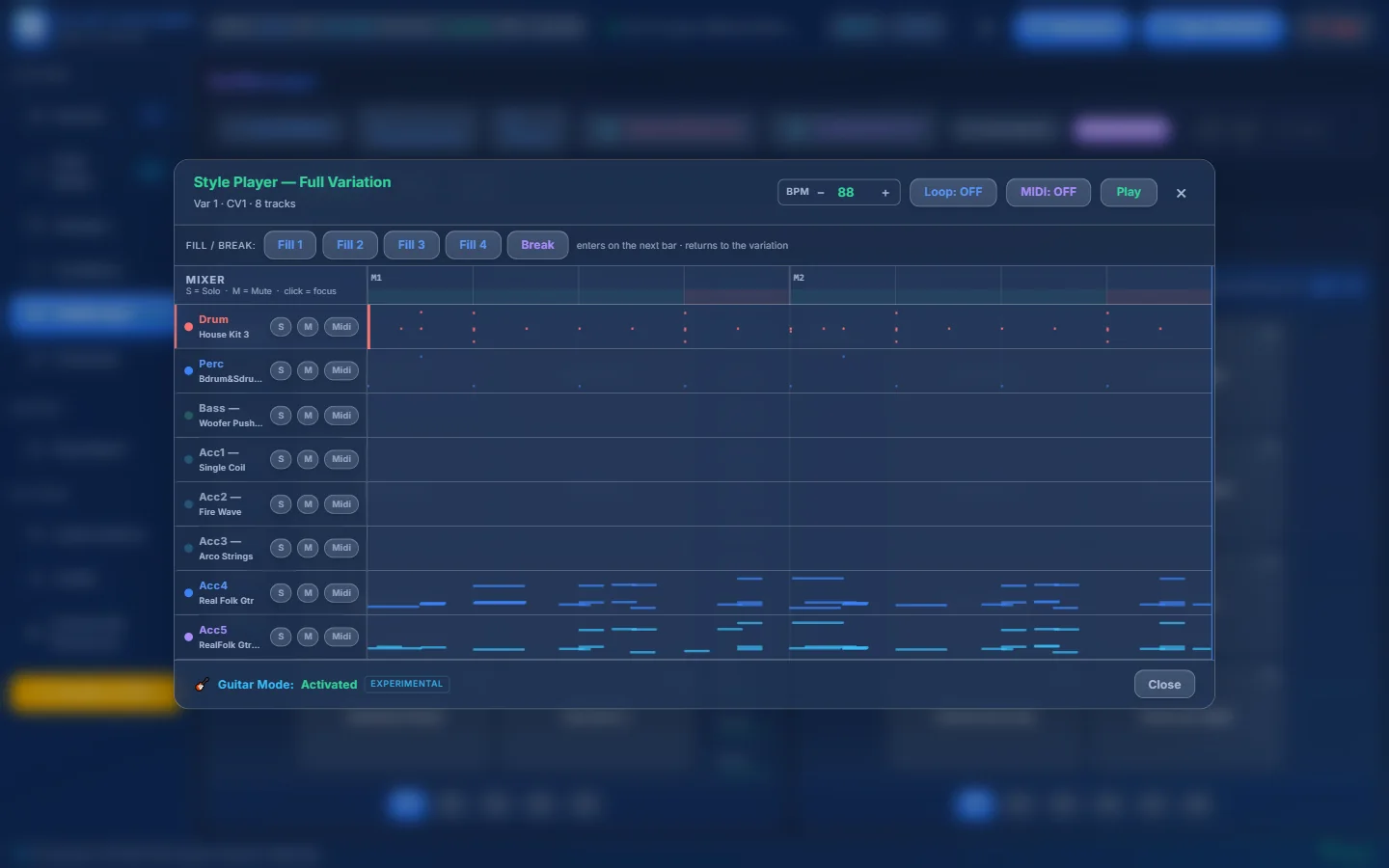
Task: Click the Midi button on the Acc4 track
Action: coord(341,593)
